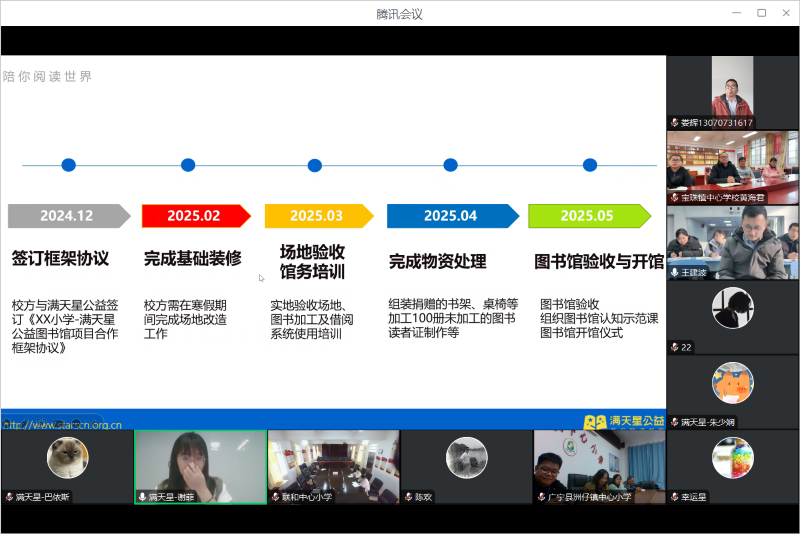
Task: Click the round avatar of participant 22
Action: pyautogui.click(x=733, y=308)
